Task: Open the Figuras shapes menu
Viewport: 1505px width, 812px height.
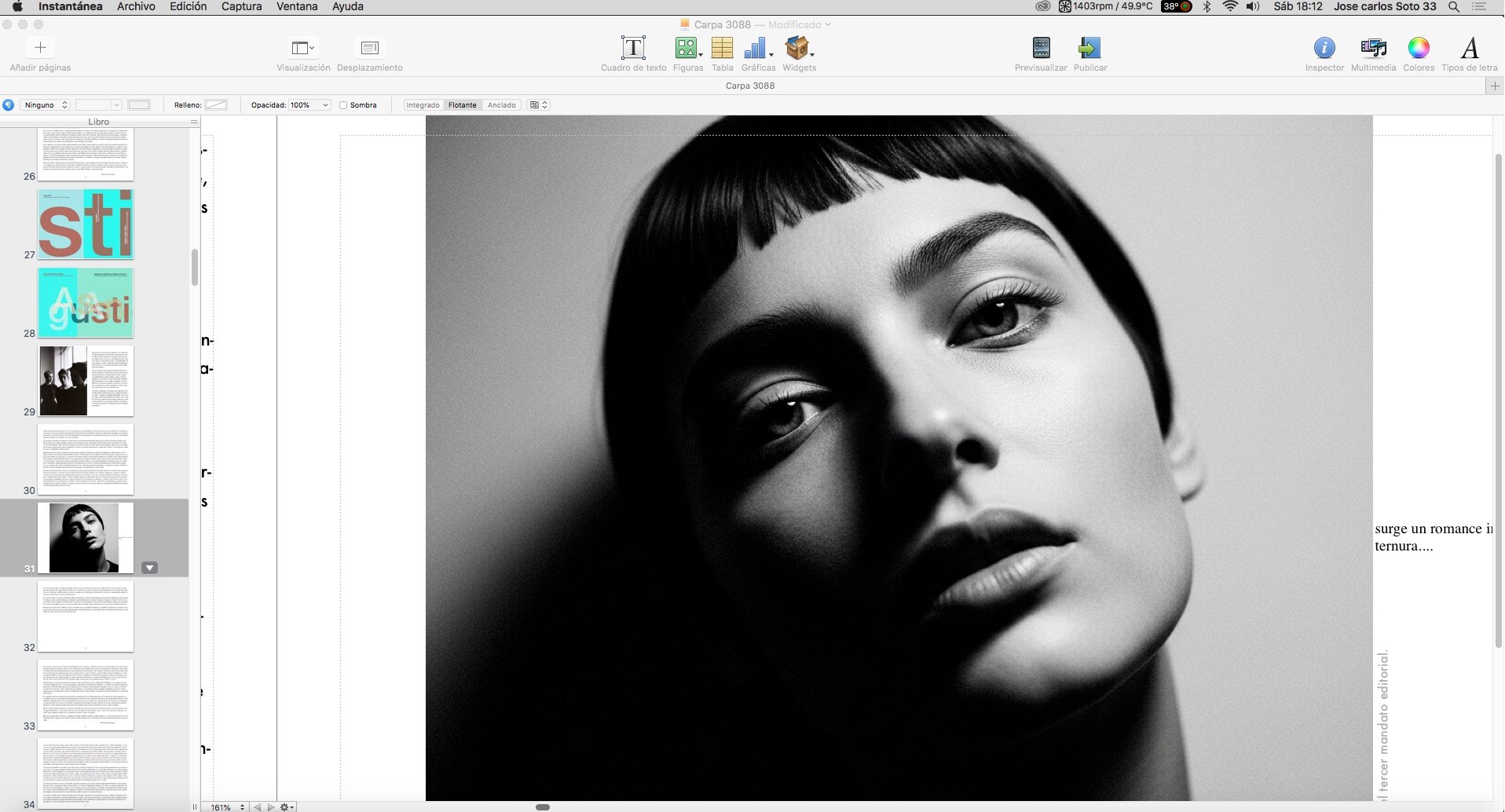Action: point(687,48)
